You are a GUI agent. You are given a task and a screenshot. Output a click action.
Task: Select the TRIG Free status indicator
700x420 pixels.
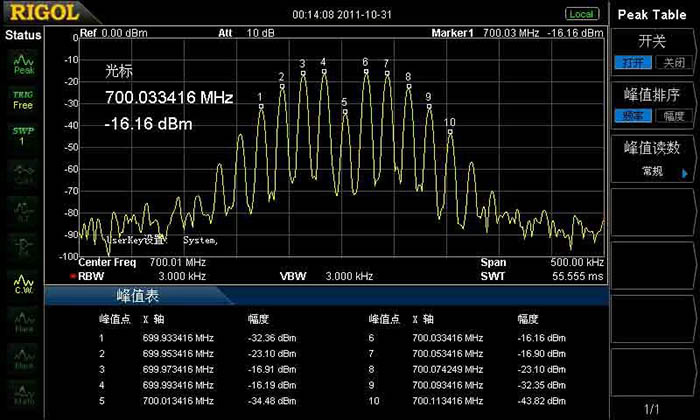pos(22,99)
